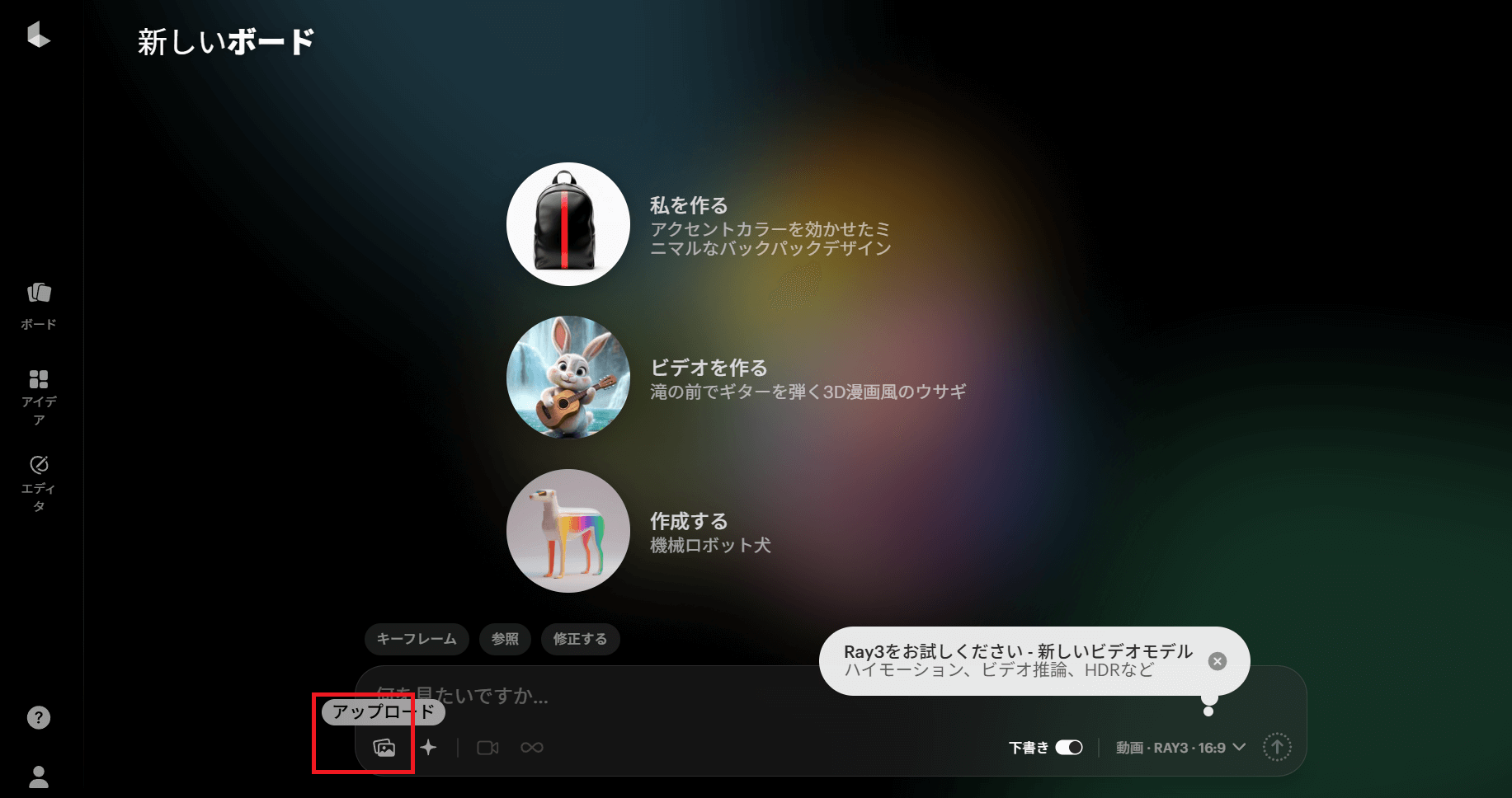Click the 修正する option

click(580, 639)
